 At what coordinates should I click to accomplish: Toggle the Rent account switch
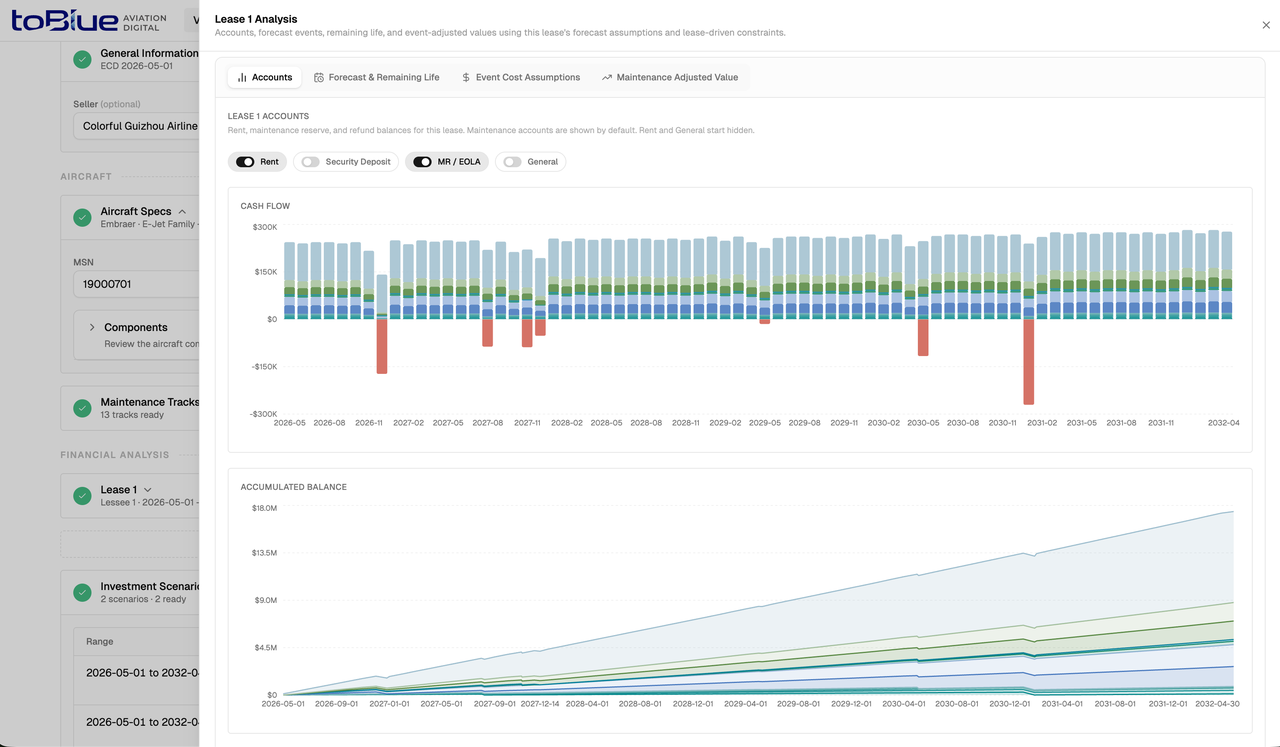(x=244, y=161)
